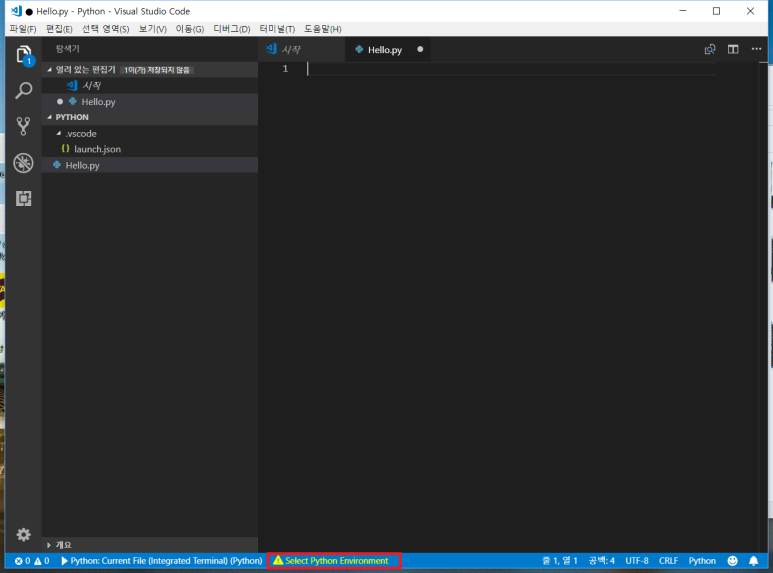
Task: Open the 이동(G) menu
Action: tap(190, 29)
